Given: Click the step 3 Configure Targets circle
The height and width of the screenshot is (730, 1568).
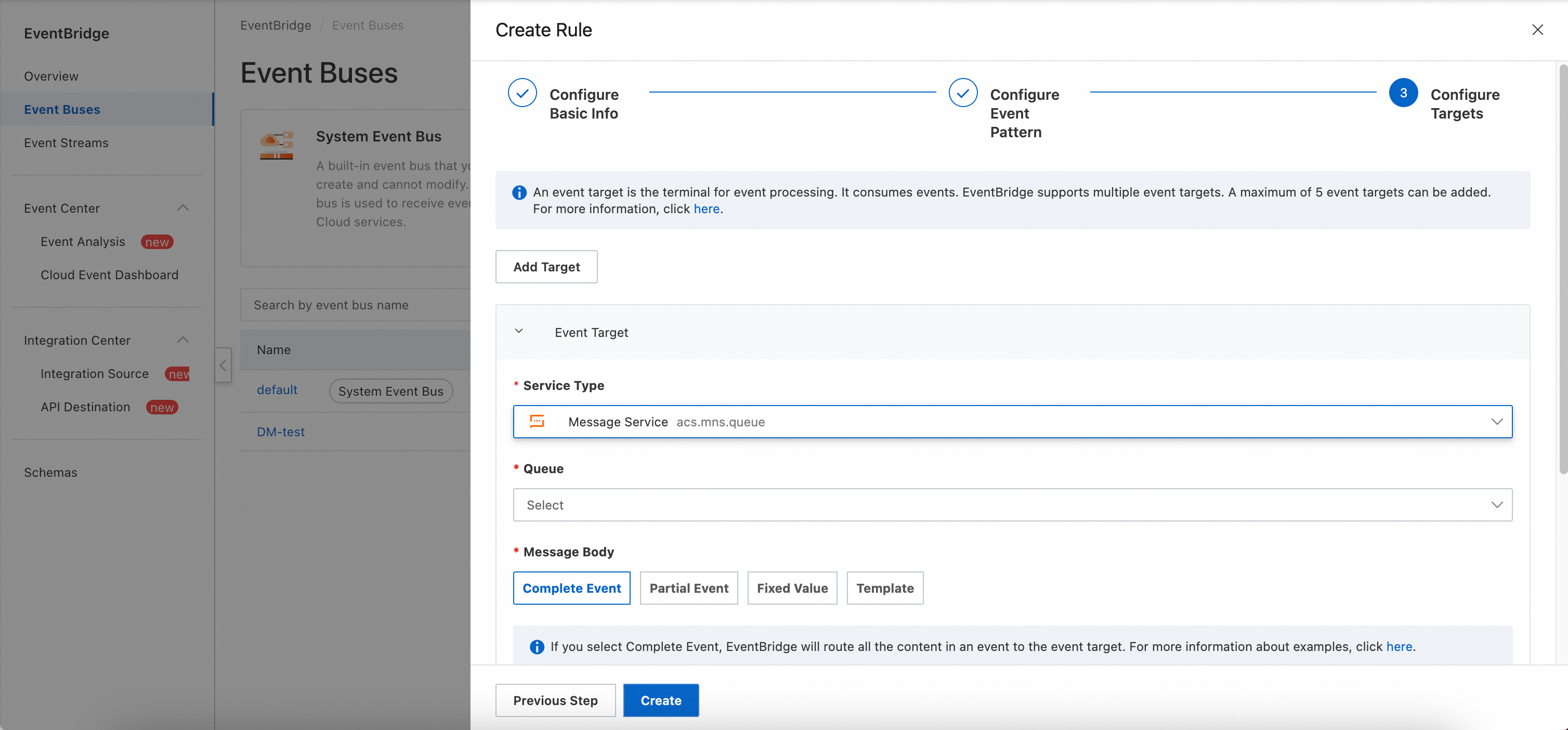Looking at the screenshot, I should 1403,93.
